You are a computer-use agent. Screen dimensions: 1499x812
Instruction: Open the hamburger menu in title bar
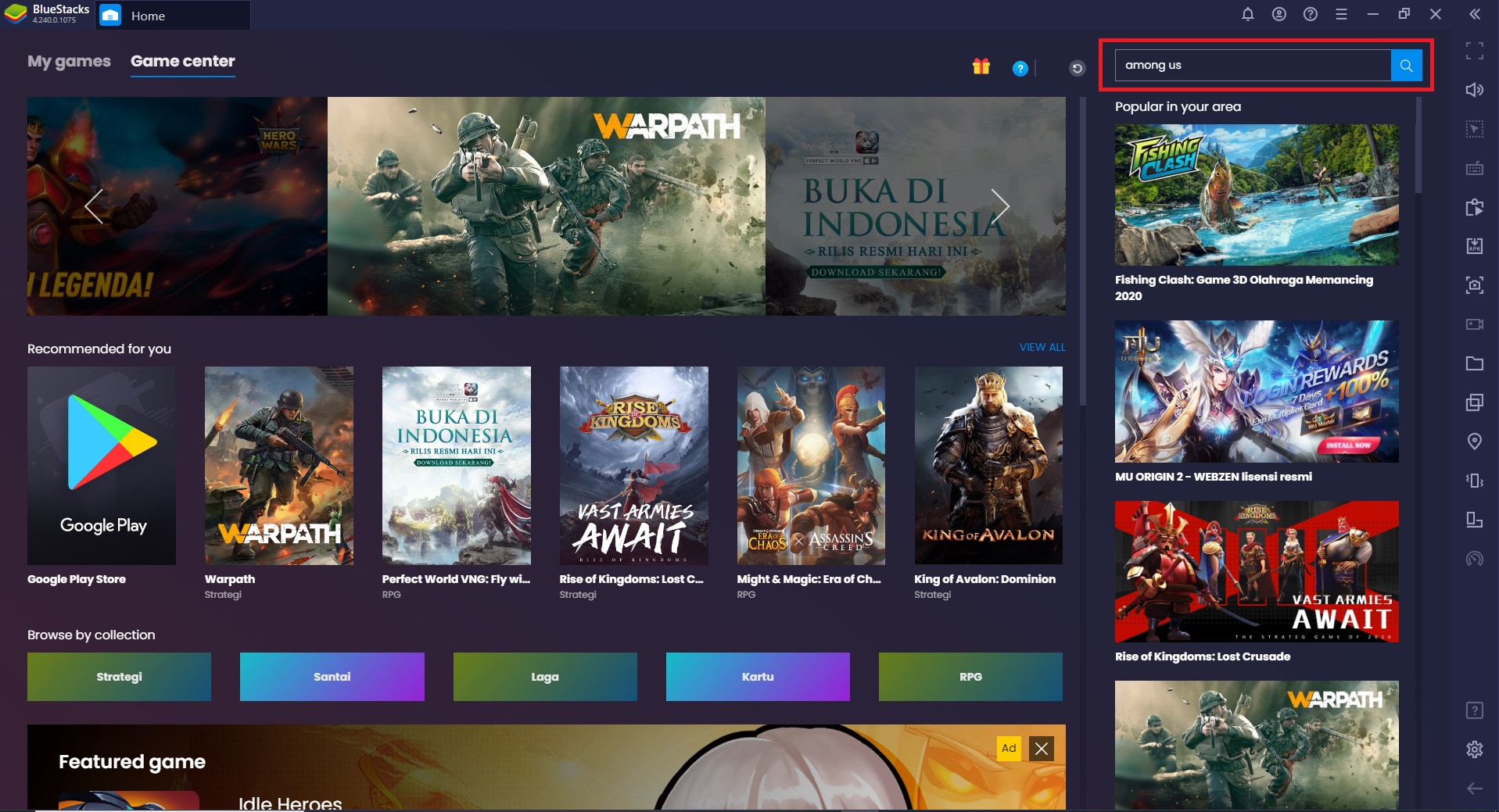pos(1341,14)
